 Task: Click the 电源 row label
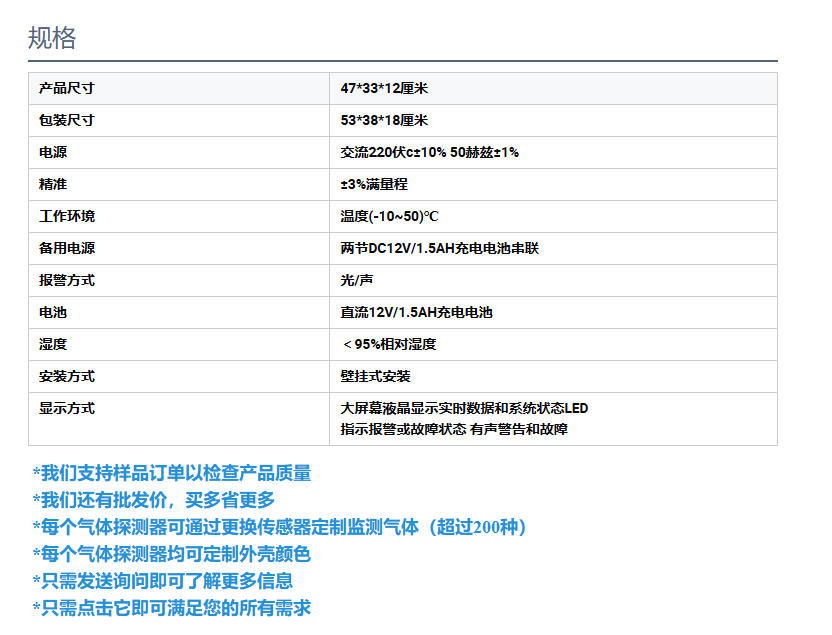(53, 152)
